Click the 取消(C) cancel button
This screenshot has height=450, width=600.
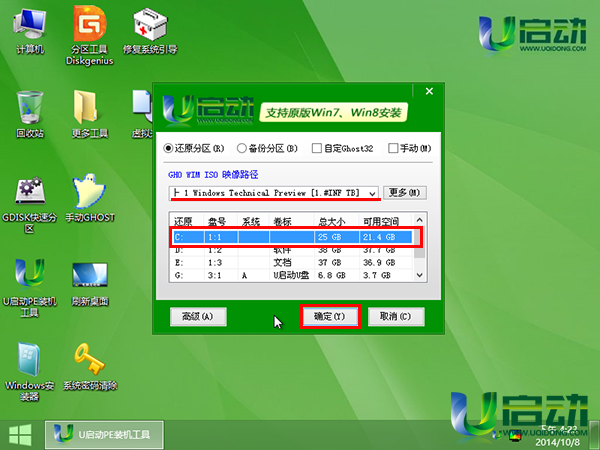[x=396, y=316]
